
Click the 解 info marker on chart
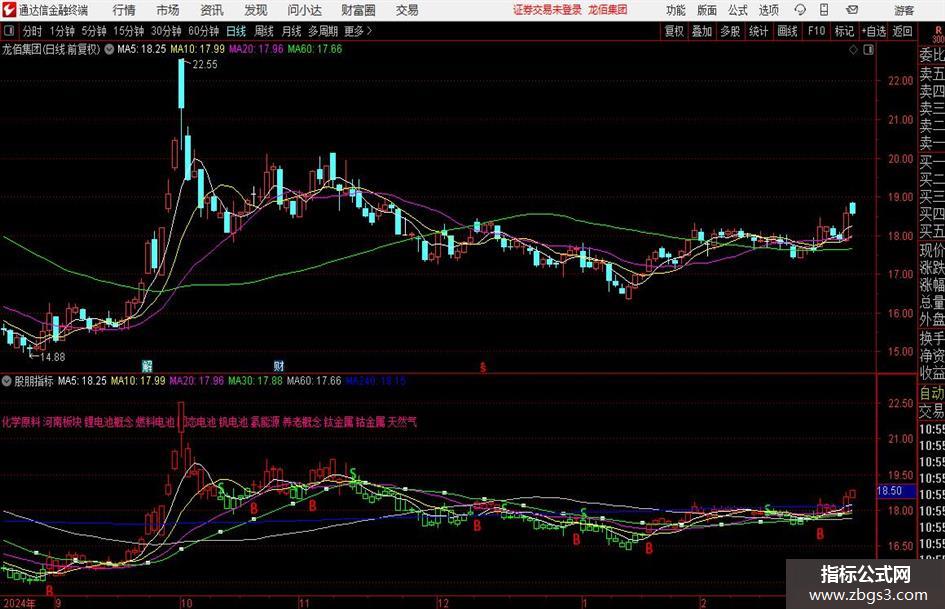[147, 366]
